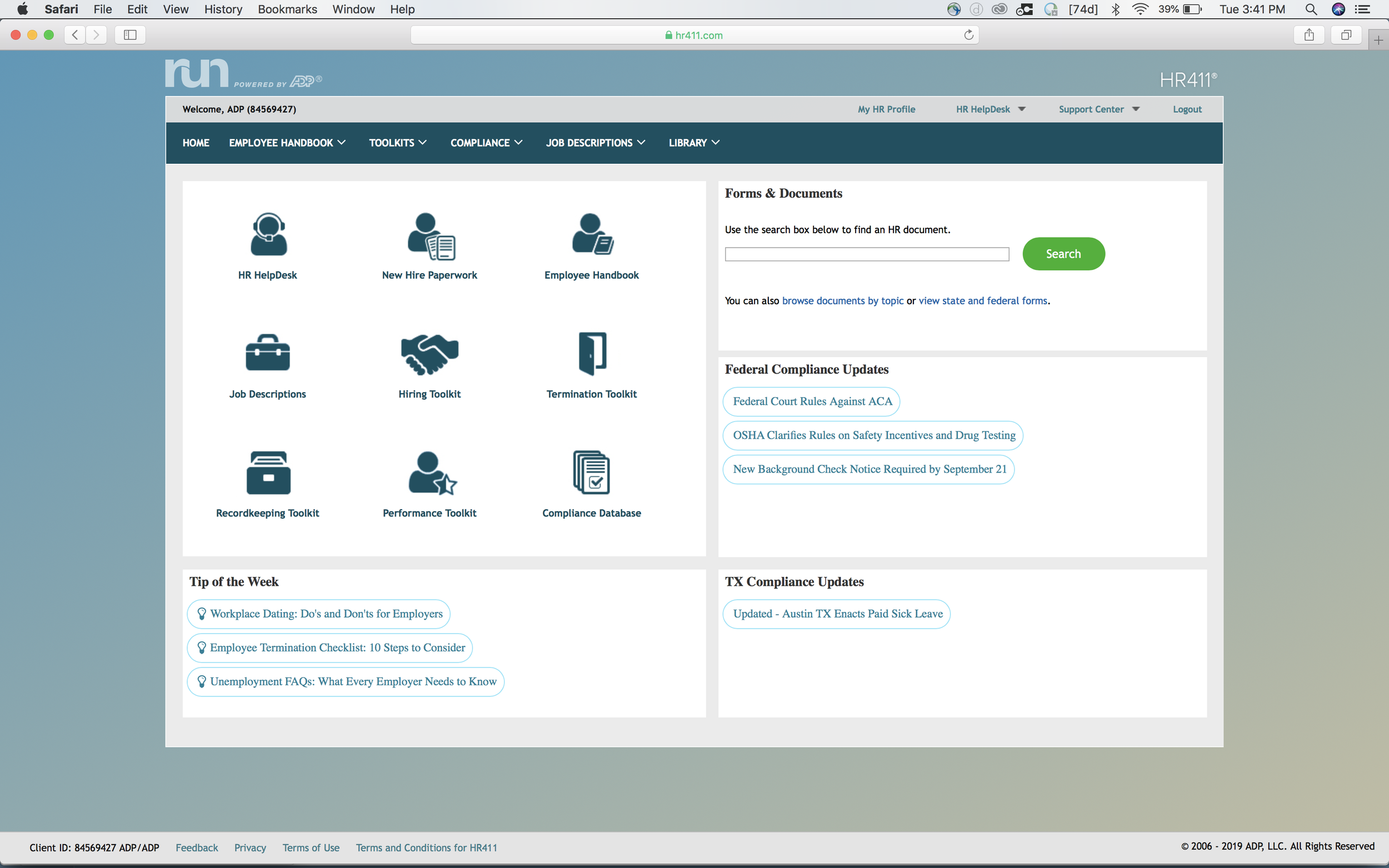Screen dimensions: 1389x868
Task: Open the Support Center dropdown
Action: (x=1099, y=109)
